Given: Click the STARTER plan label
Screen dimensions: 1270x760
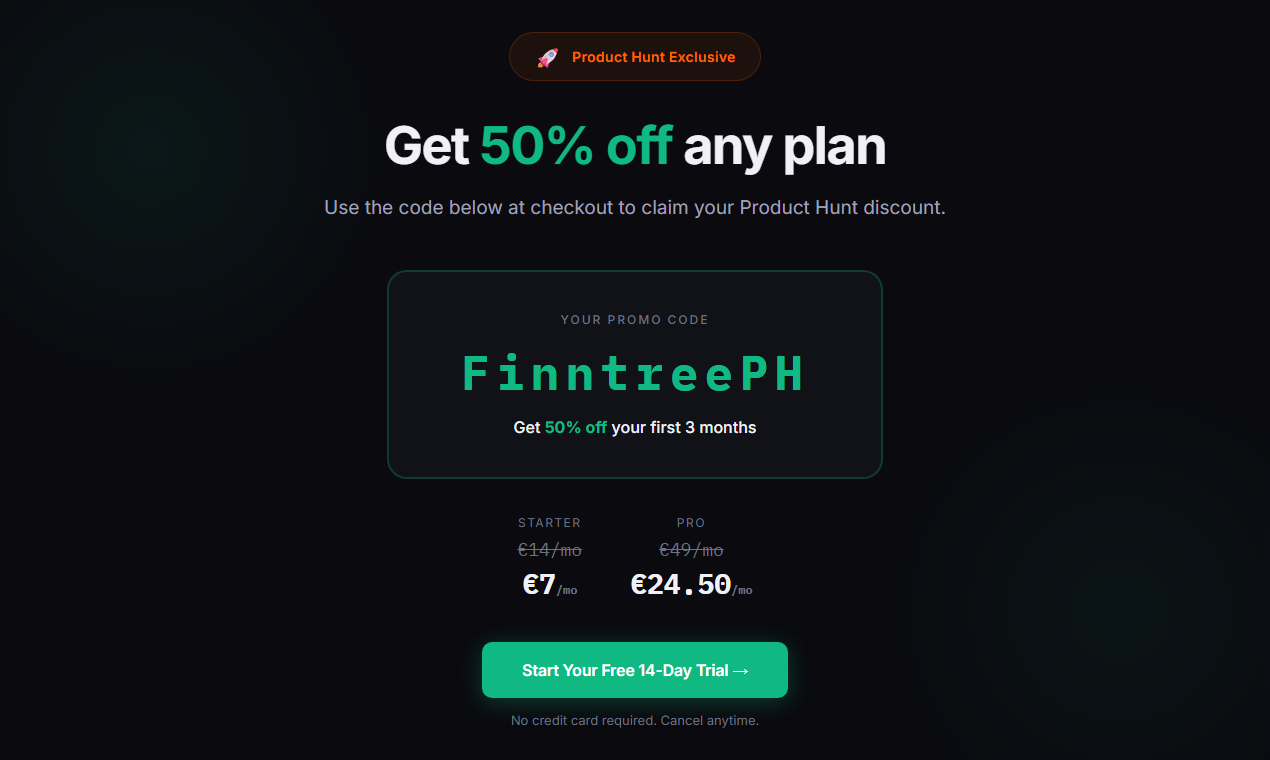Looking at the screenshot, I should (x=549, y=522).
